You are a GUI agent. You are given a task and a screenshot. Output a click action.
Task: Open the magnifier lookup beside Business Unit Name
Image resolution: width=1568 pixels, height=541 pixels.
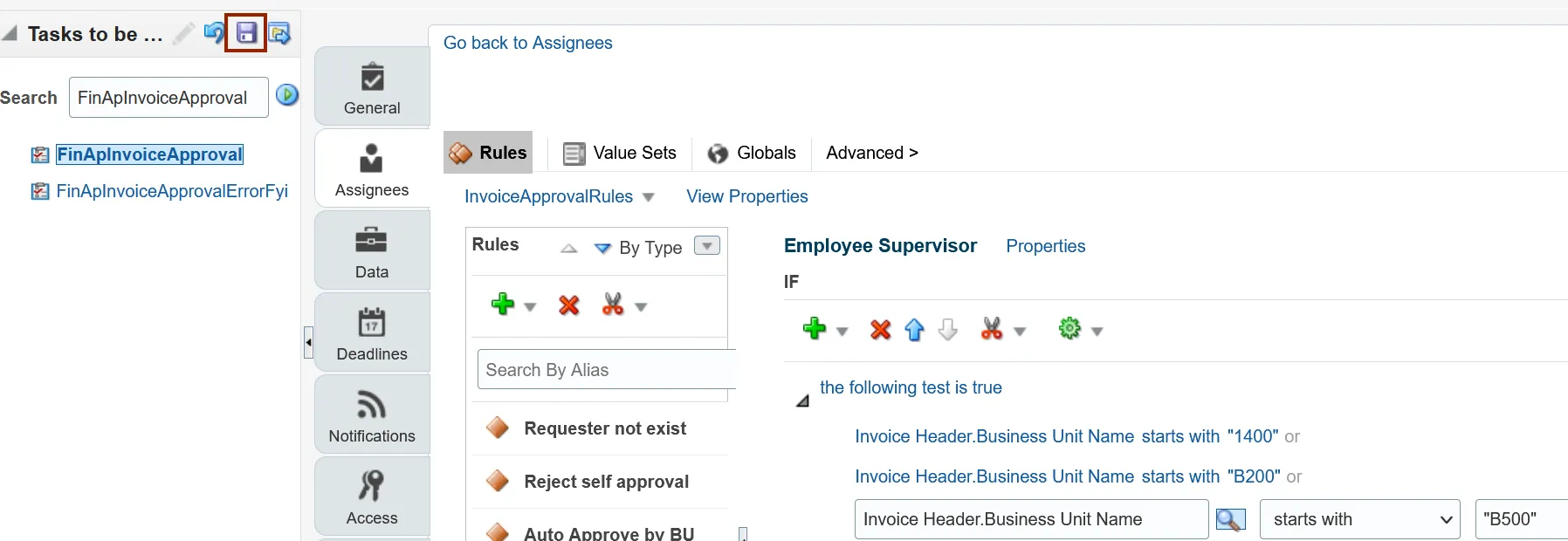tap(1230, 520)
